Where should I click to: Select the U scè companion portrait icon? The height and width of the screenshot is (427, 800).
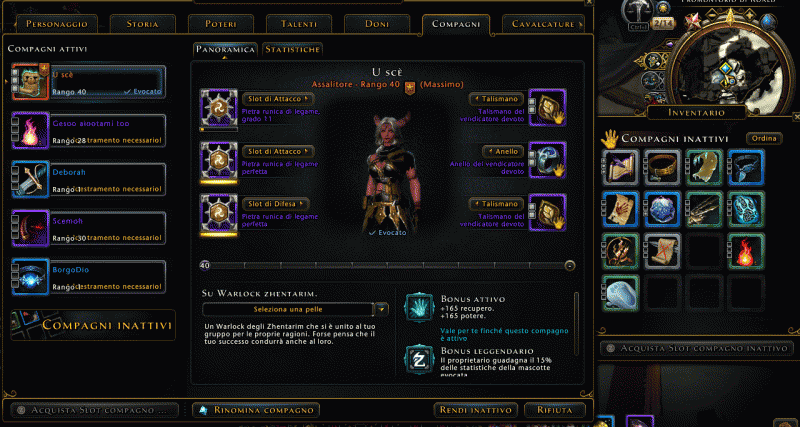(31, 81)
